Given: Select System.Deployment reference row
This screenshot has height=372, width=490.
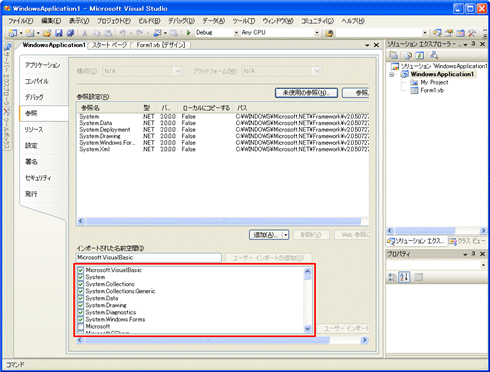Looking at the screenshot, I should [x=223, y=130].
